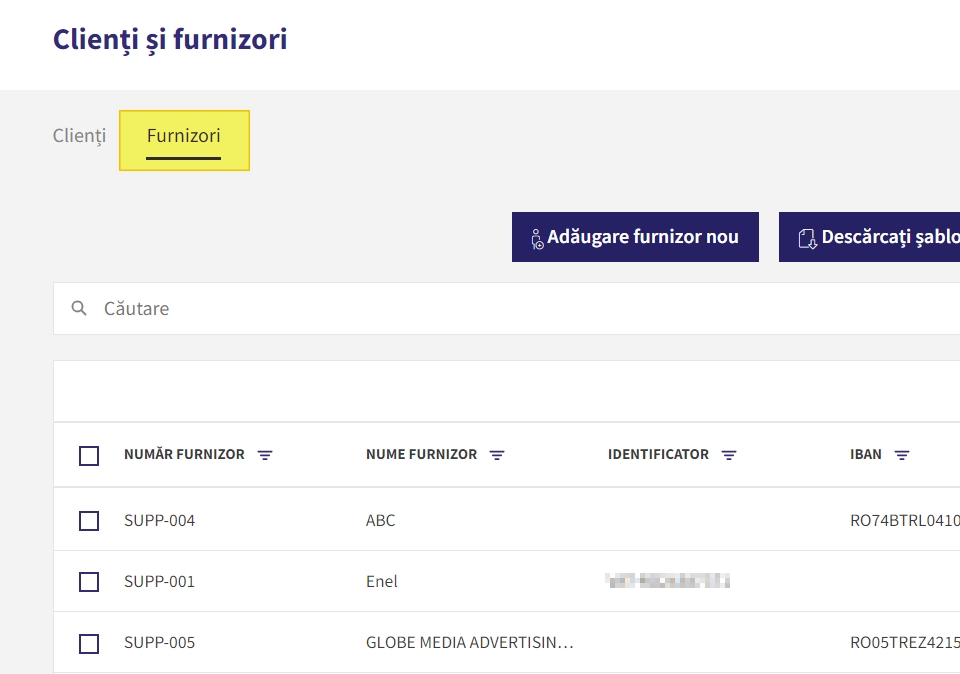Check the SUPP-005 row checkbox

89,643
